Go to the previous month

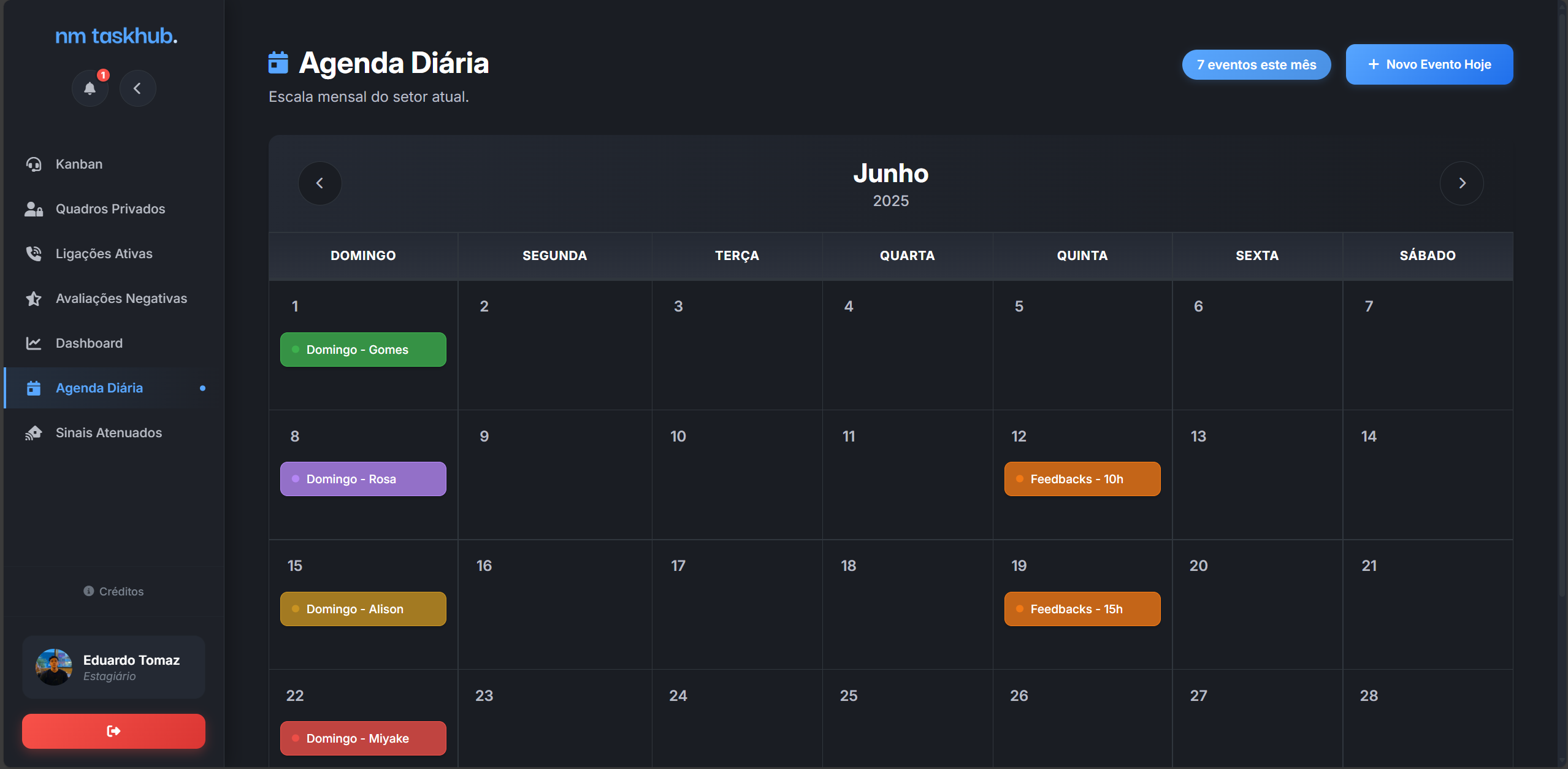click(319, 183)
